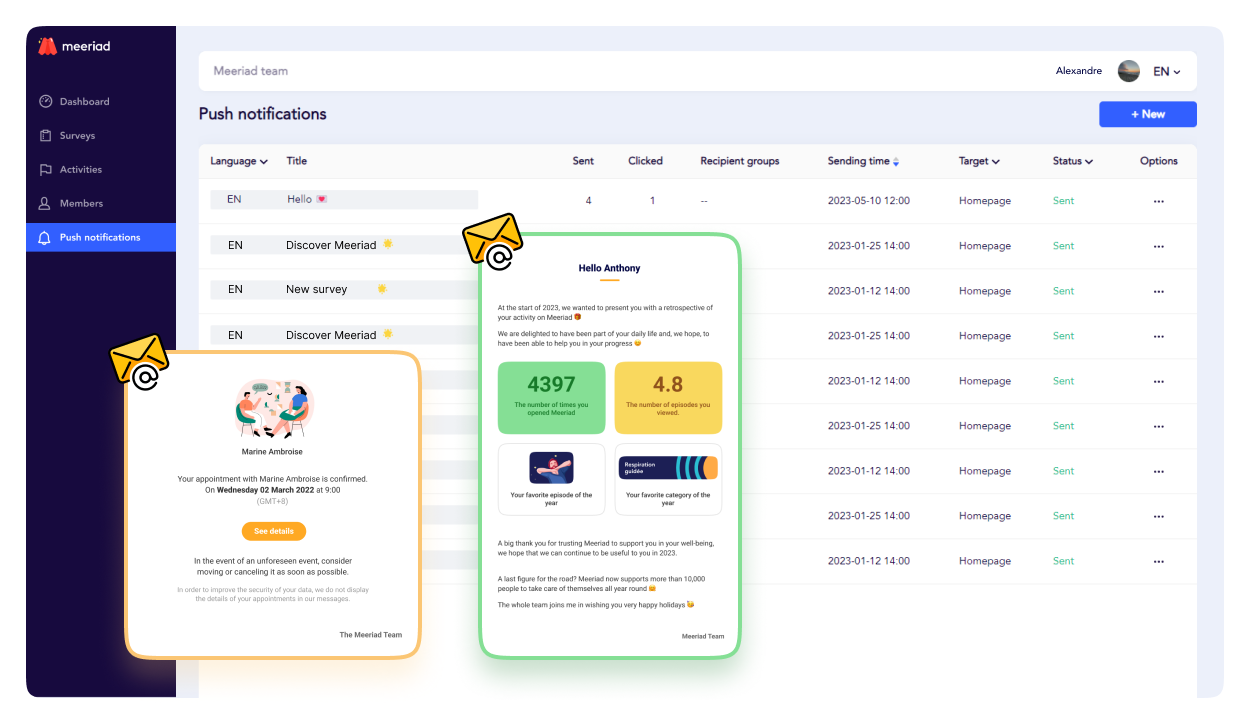Click the Title column header
The width and height of the screenshot is (1252, 728).
coord(297,161)
